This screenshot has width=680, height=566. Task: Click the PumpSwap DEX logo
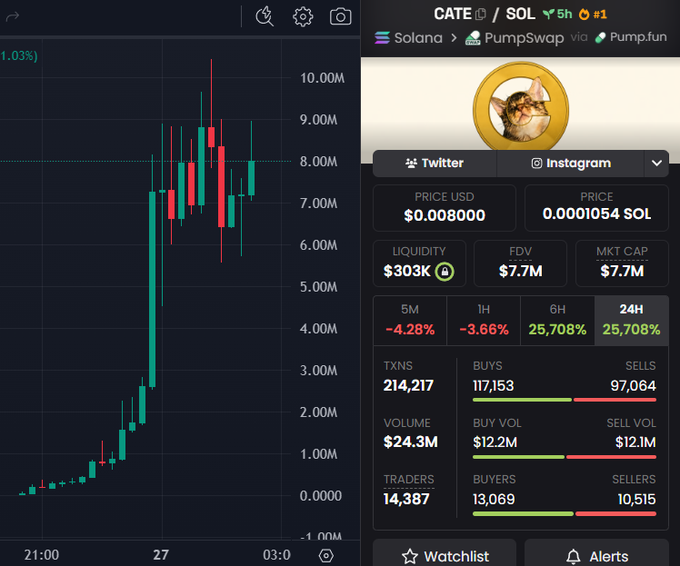pos(473,38)
